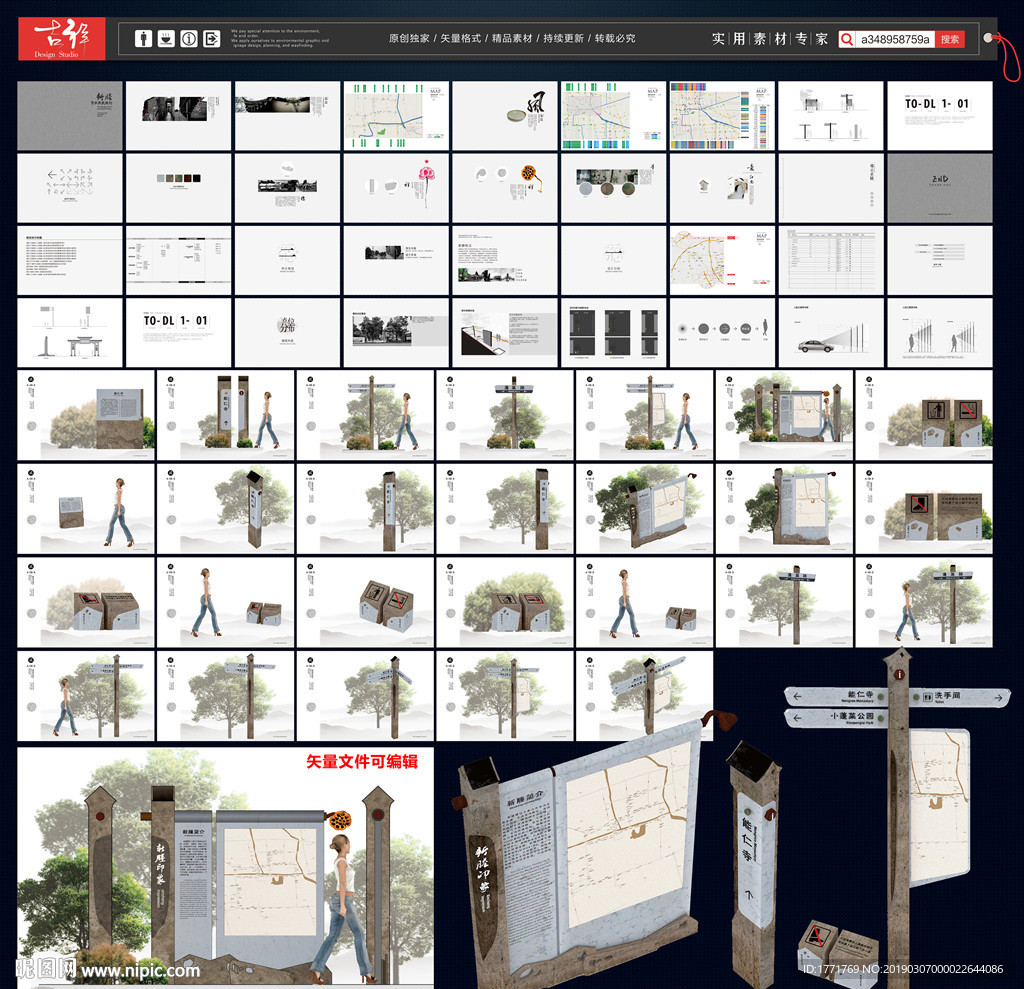Open the 风 calligraphy thumbnail

pos(505,116)
